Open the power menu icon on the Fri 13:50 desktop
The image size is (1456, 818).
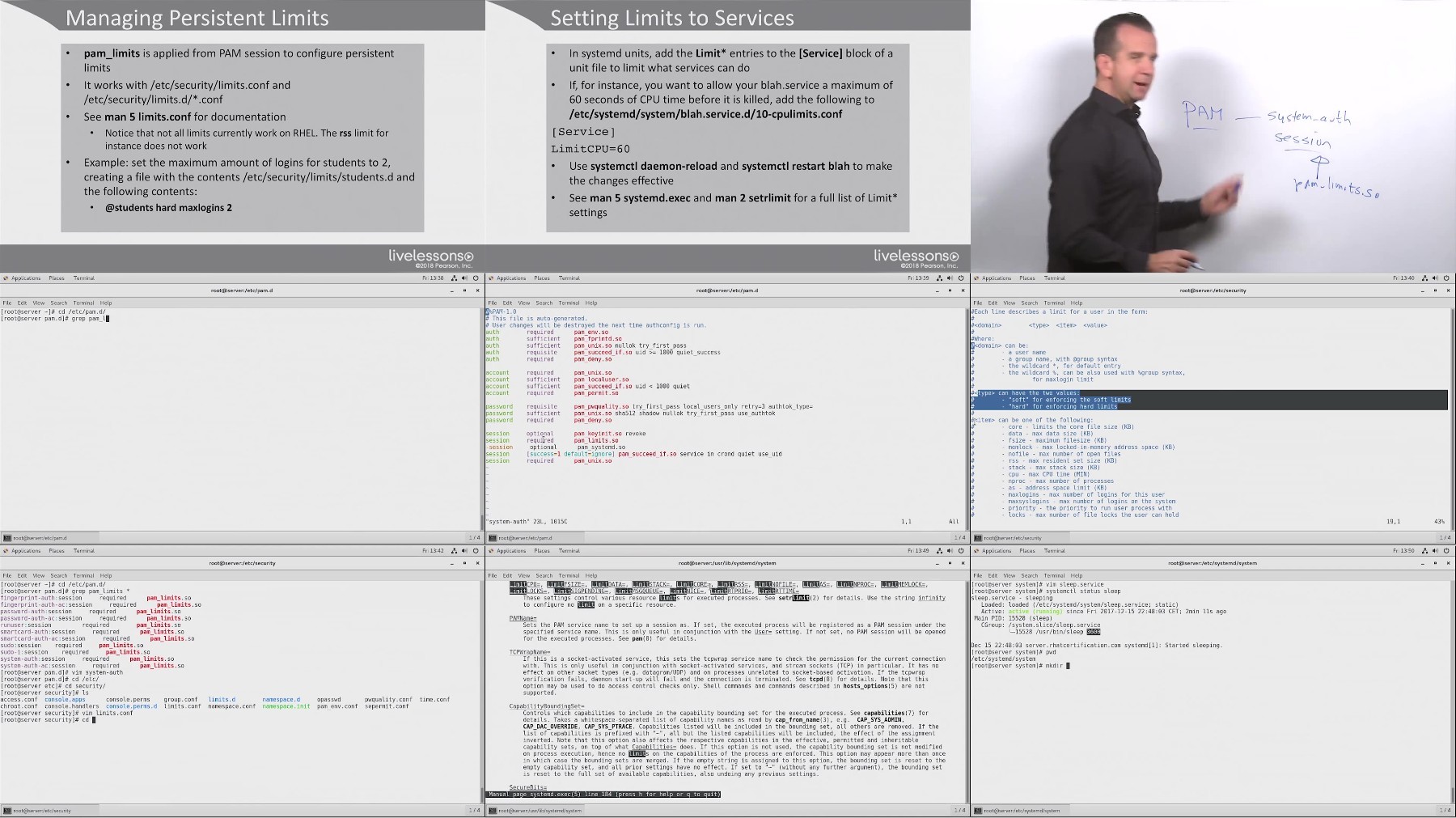click(x=1447, y=551)
